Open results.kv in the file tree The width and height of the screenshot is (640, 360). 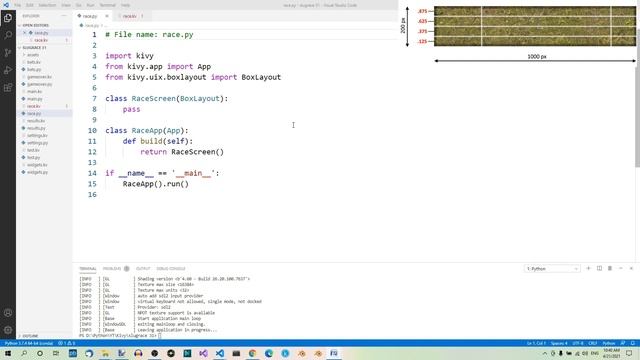pos(36,121)
